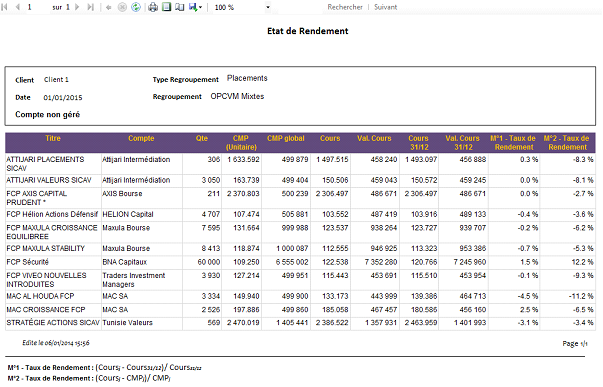Screen dimensions: 603x387
Task: Select FCP Hélion Actions Défensif title cell
Action: (53, 214)
